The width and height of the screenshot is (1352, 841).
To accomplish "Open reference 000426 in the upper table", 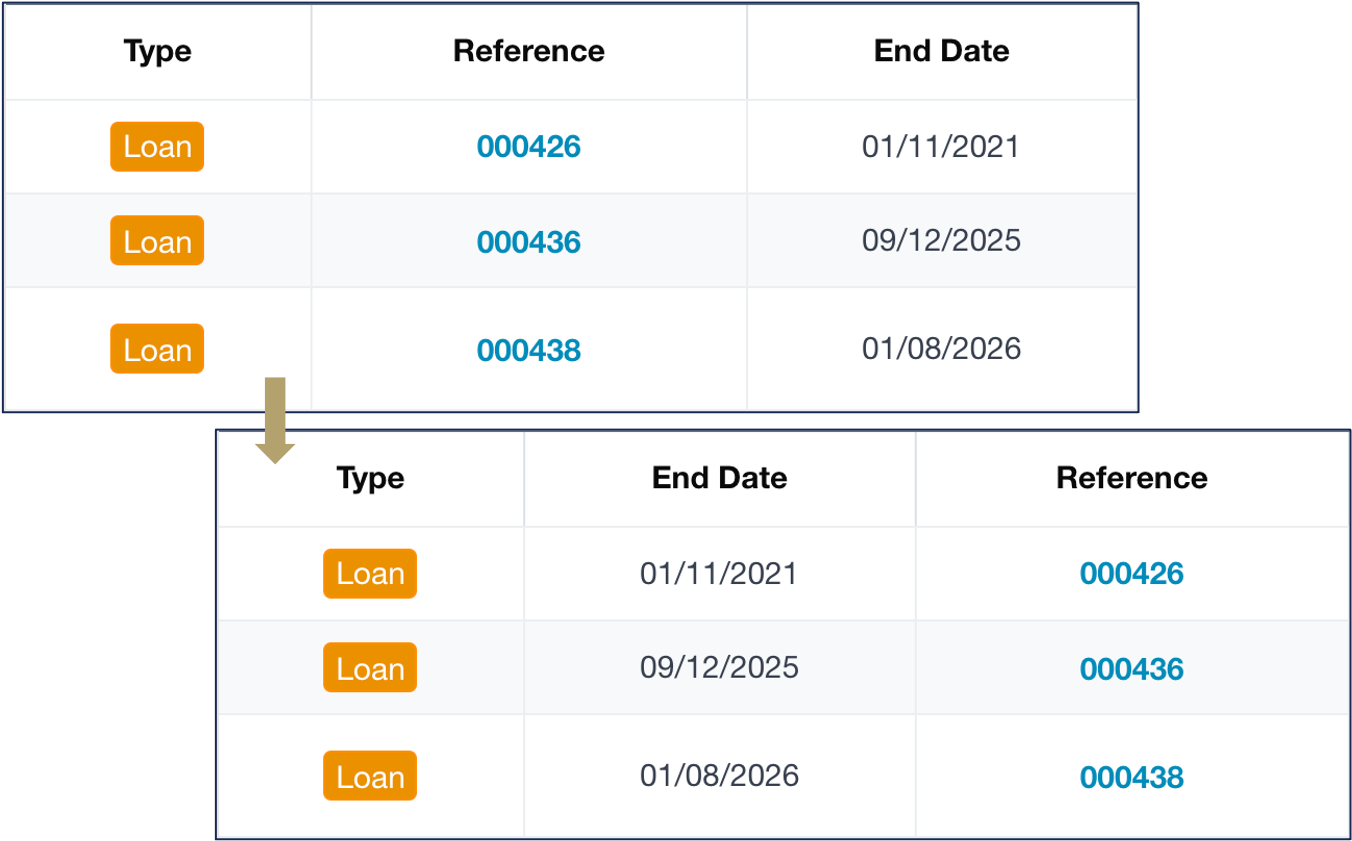I will [x=528, y=147].
